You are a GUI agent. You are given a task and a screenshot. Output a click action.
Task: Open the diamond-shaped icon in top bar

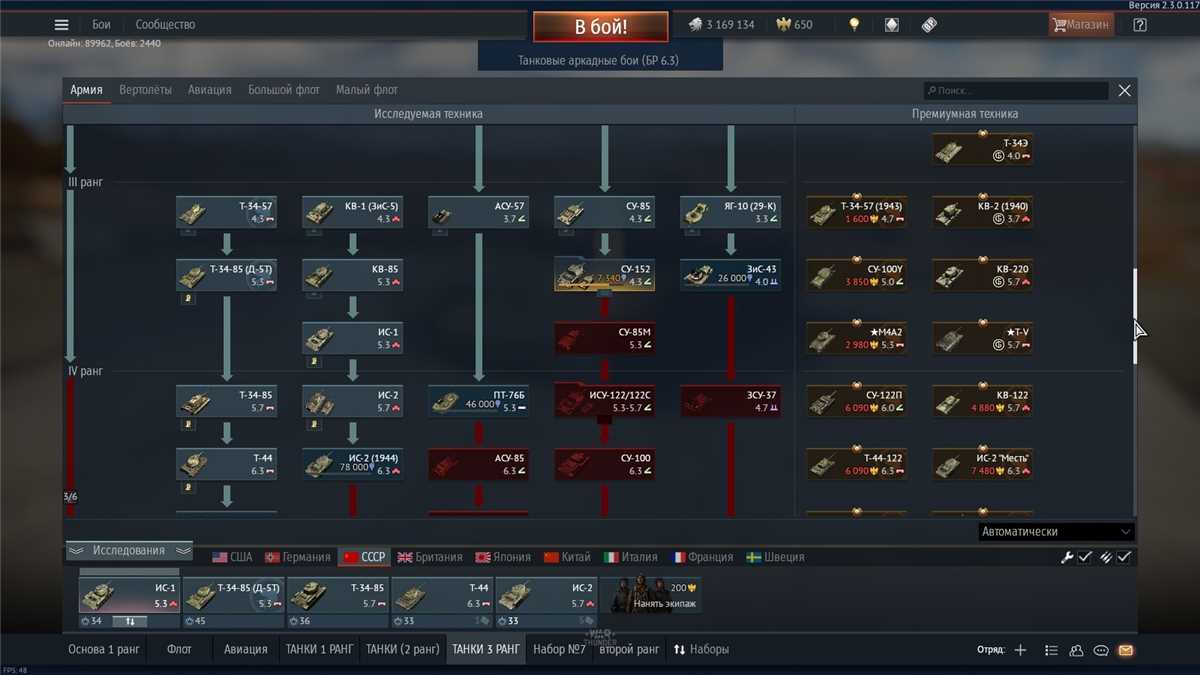click(892, 25)
